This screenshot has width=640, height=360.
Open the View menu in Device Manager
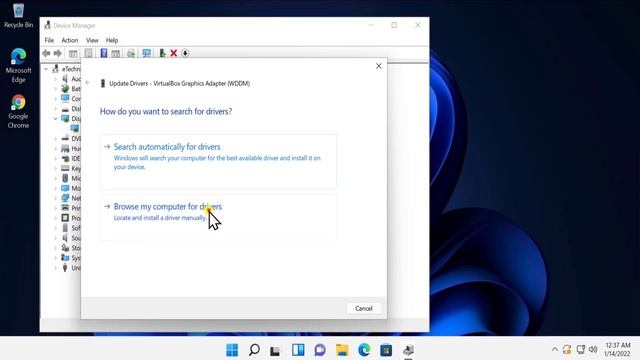point(92,40)
